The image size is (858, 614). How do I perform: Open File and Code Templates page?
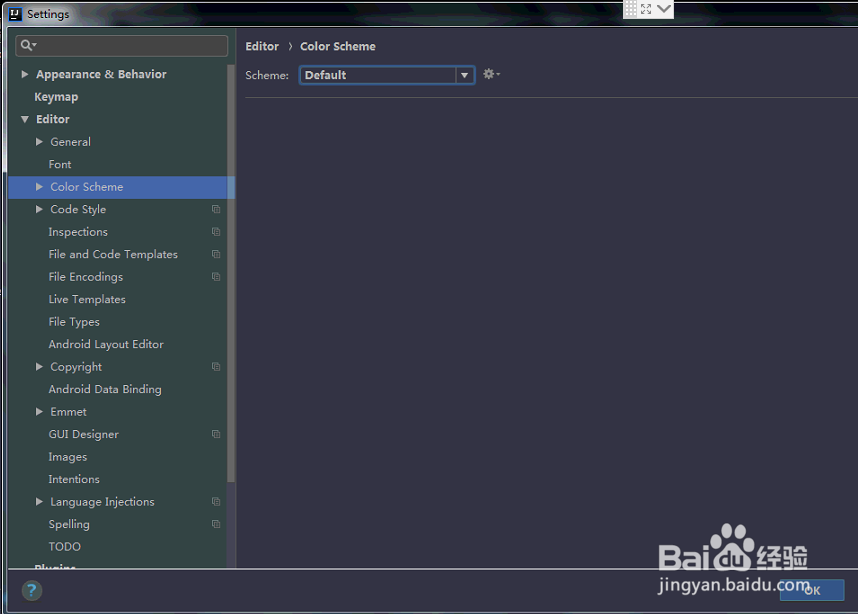click(x=113, y=254)
